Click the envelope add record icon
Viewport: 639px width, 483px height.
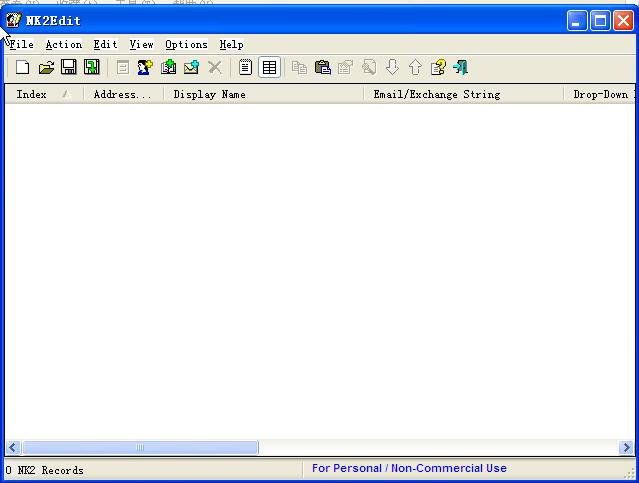(191, 68)
